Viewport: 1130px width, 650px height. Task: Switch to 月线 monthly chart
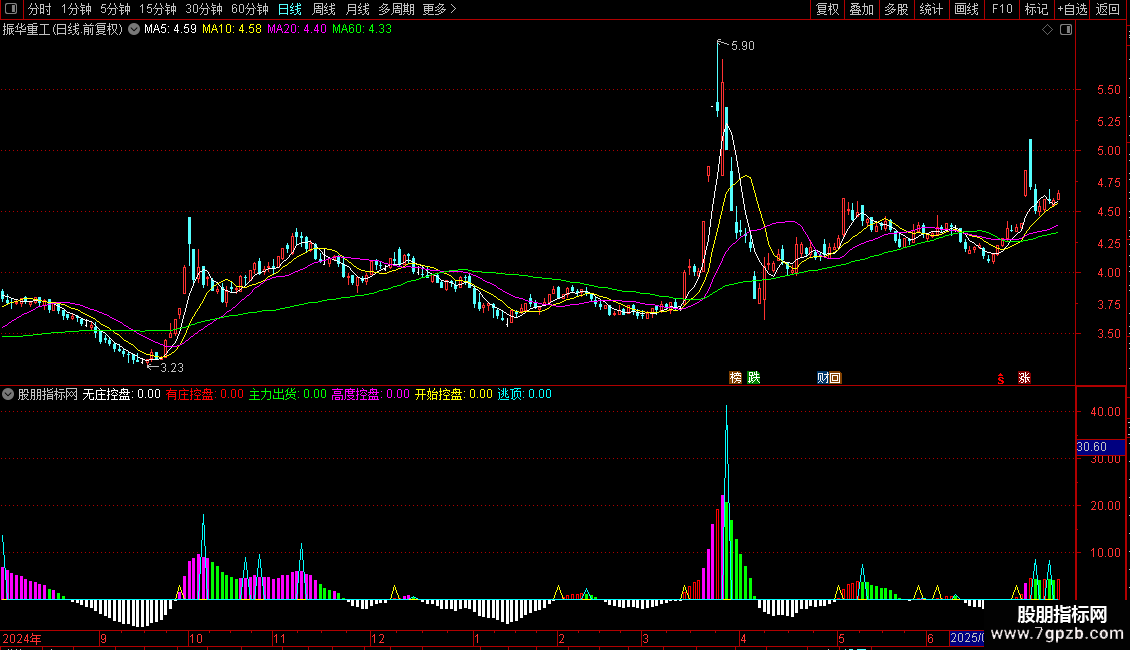357,9
